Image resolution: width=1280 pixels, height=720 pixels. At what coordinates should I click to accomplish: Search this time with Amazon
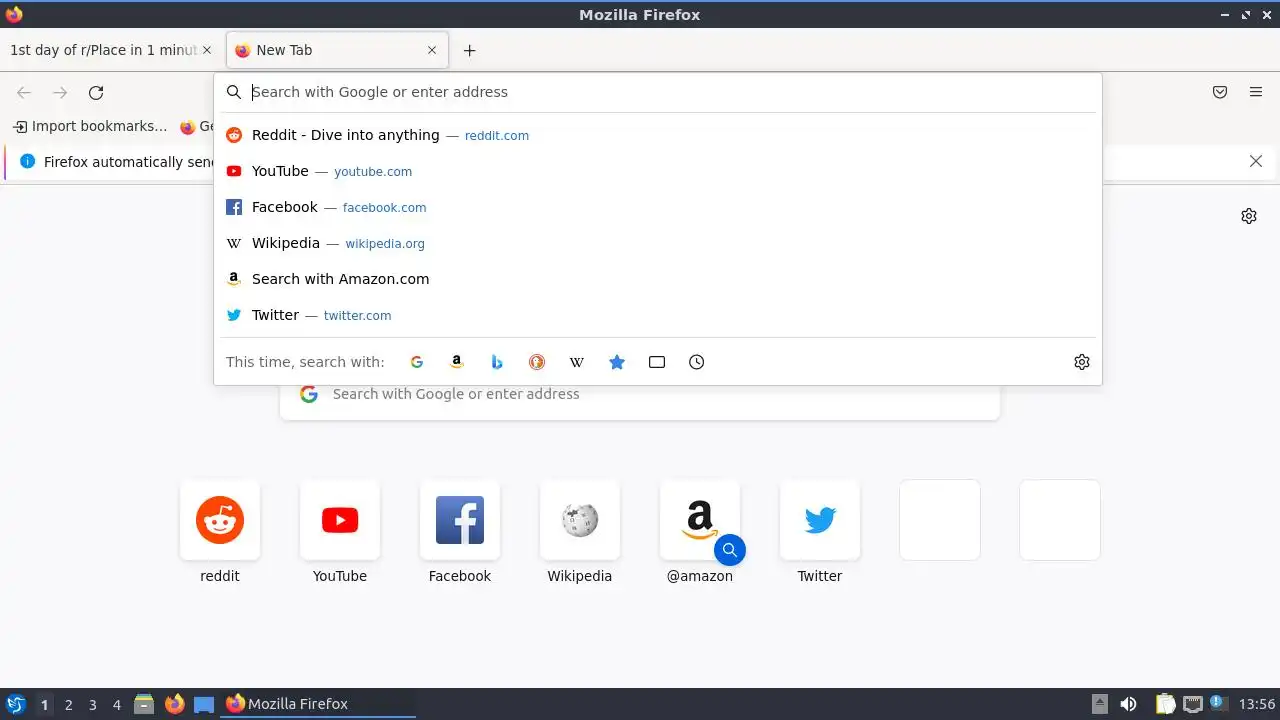(457, 362)
